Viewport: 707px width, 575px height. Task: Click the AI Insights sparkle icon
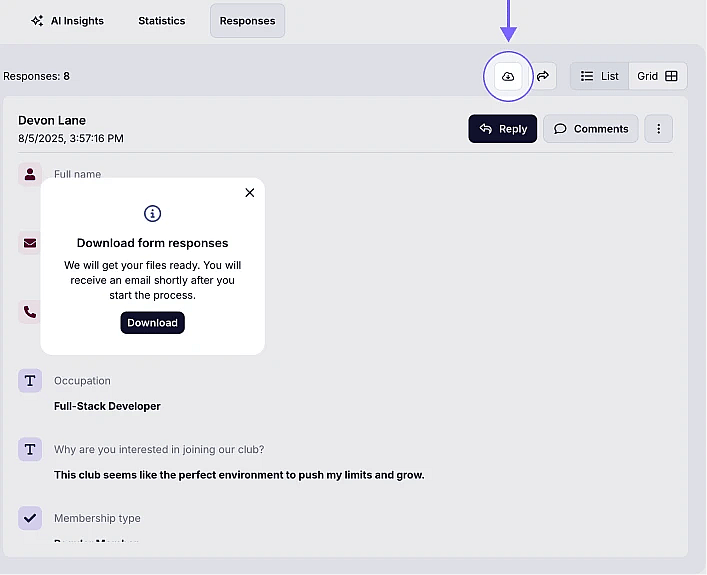tap(37, 21)
